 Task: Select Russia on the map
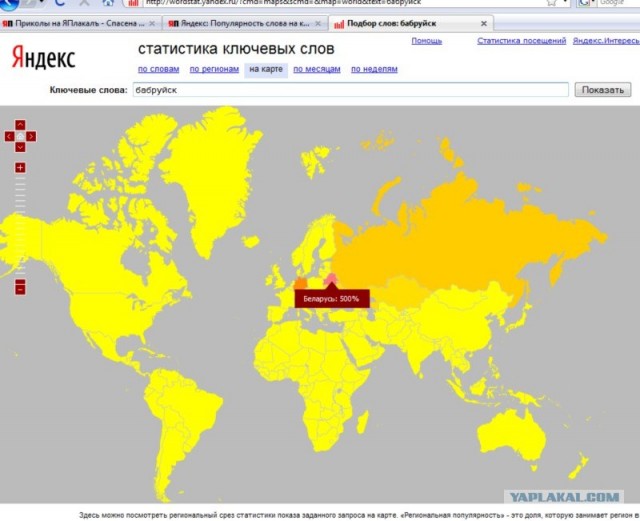pos(457,237)
